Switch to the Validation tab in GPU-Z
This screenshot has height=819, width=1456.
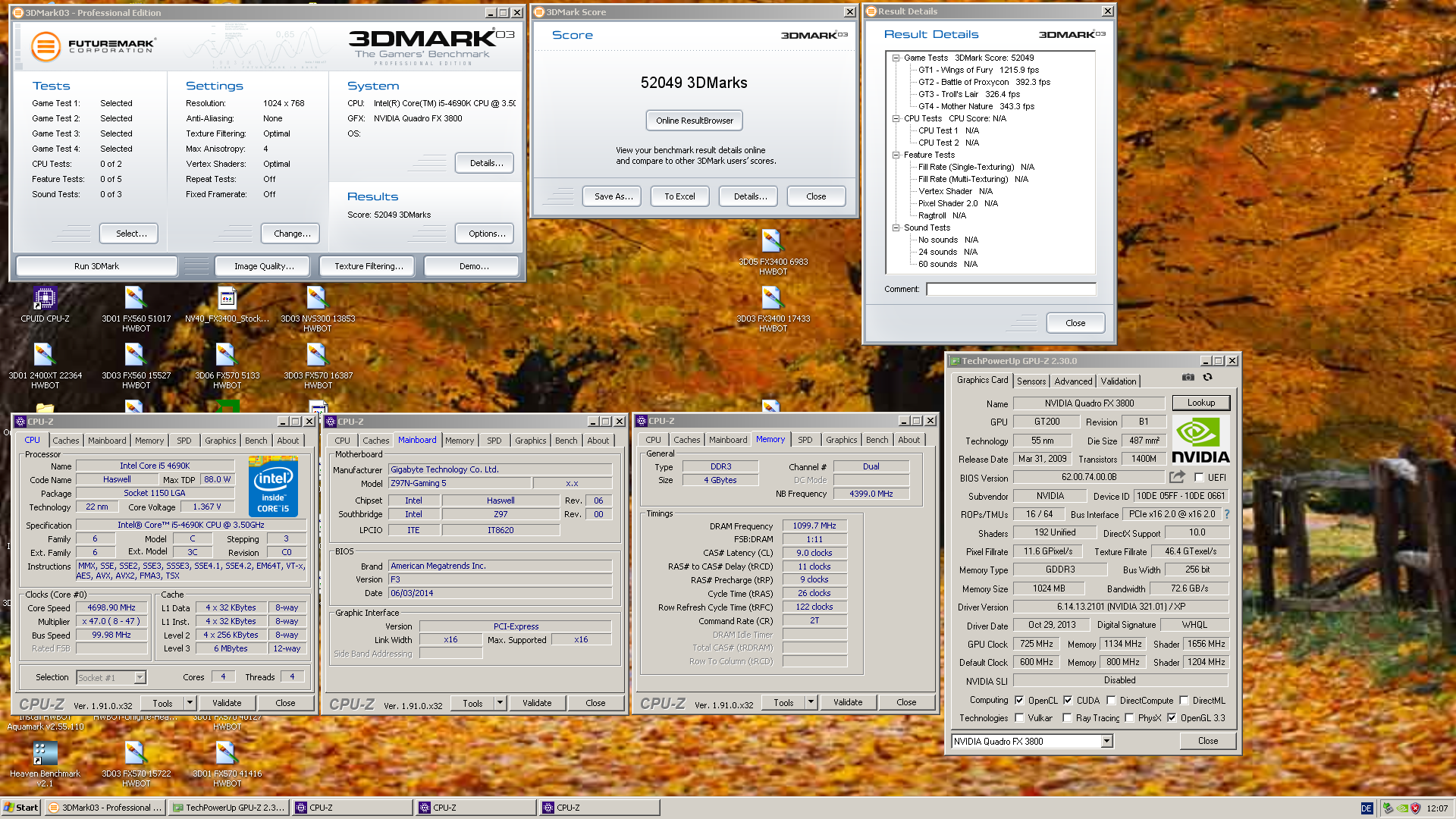click(1119, 381)
